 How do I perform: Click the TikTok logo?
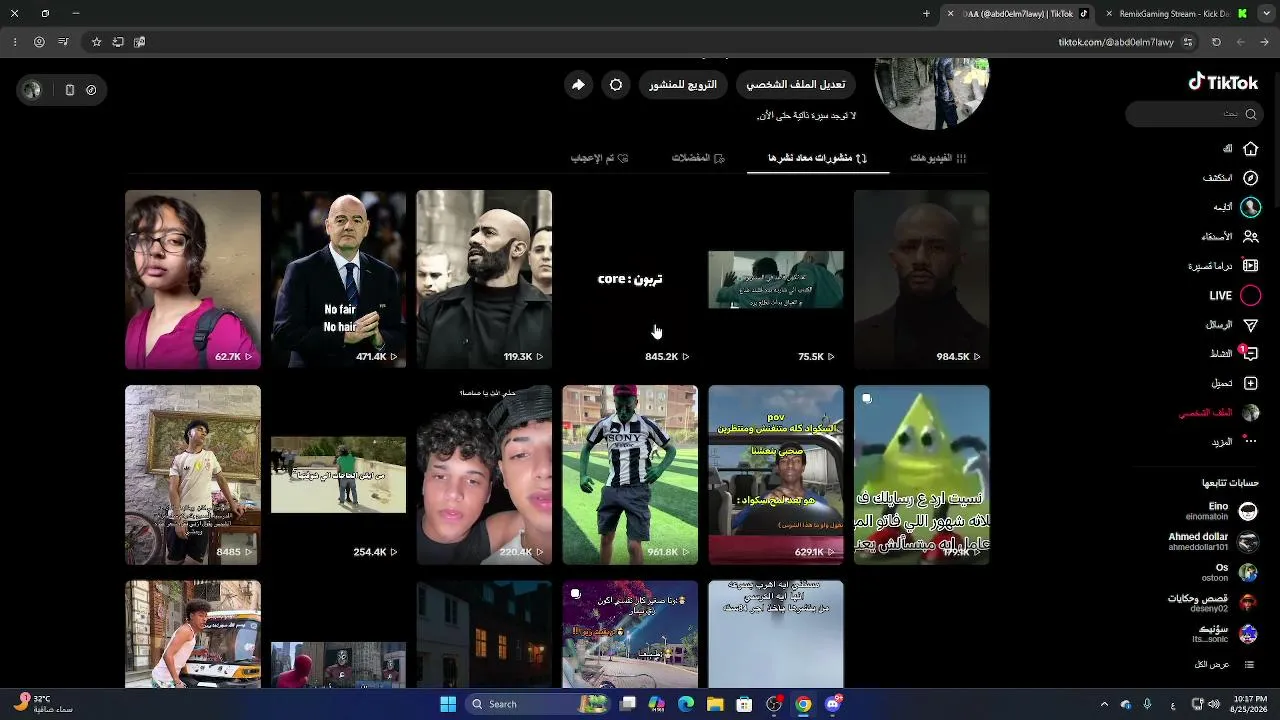tap(1223, 82)
